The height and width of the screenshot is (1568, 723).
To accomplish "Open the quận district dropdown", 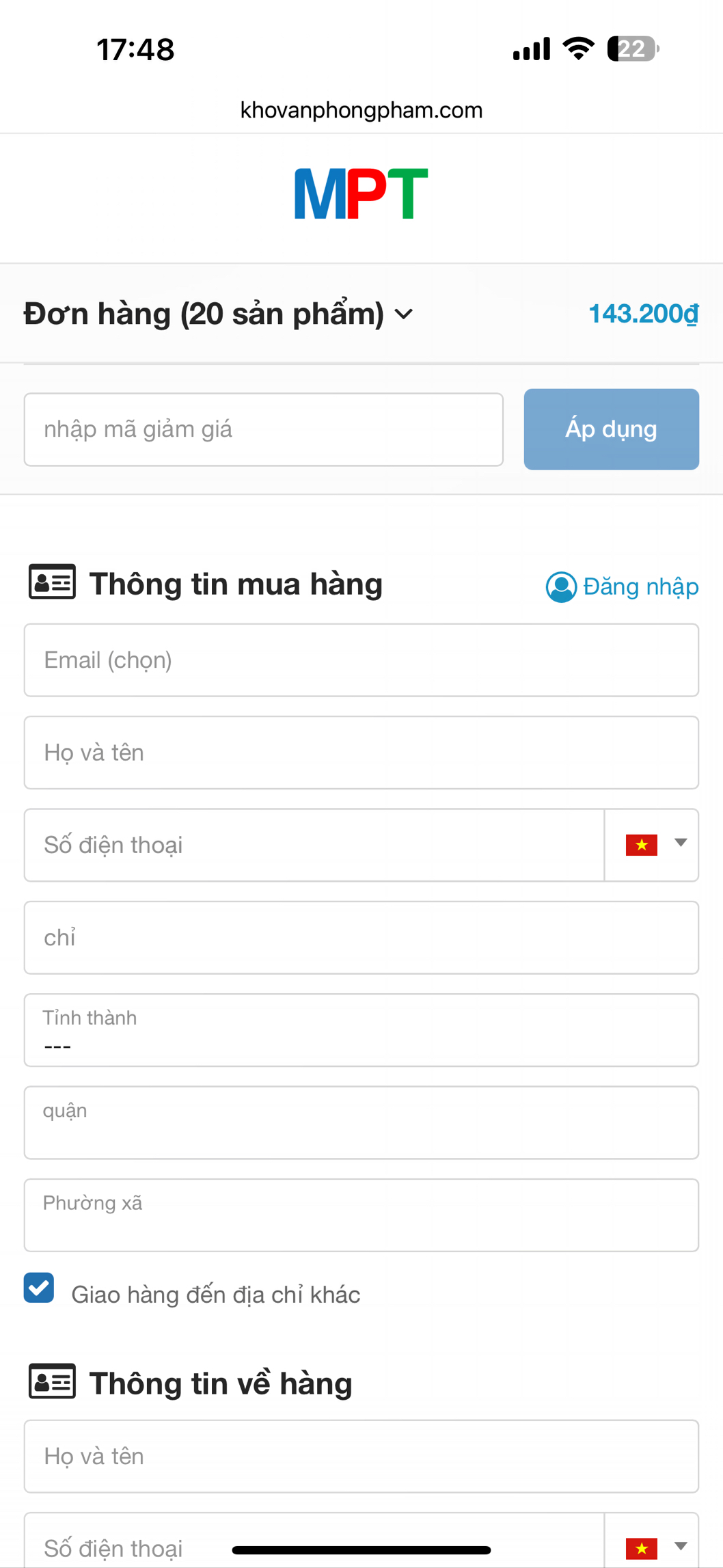I will coord(361,1122).
